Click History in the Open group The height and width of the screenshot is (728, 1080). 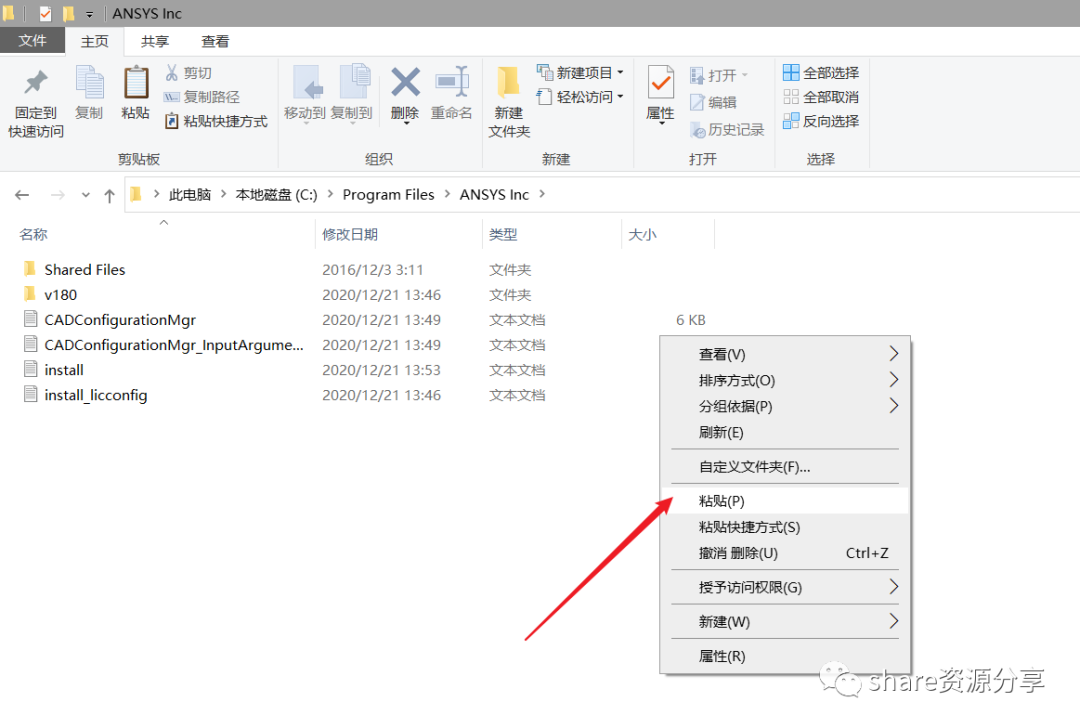coord(727,129)
